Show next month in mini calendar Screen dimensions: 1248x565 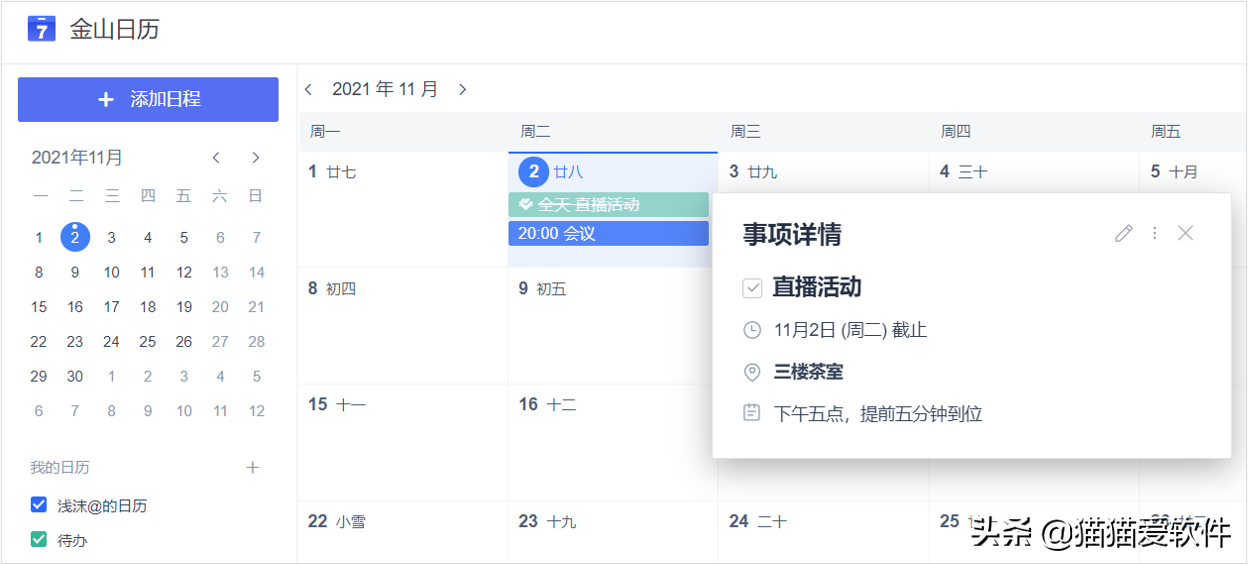[256, 158]
